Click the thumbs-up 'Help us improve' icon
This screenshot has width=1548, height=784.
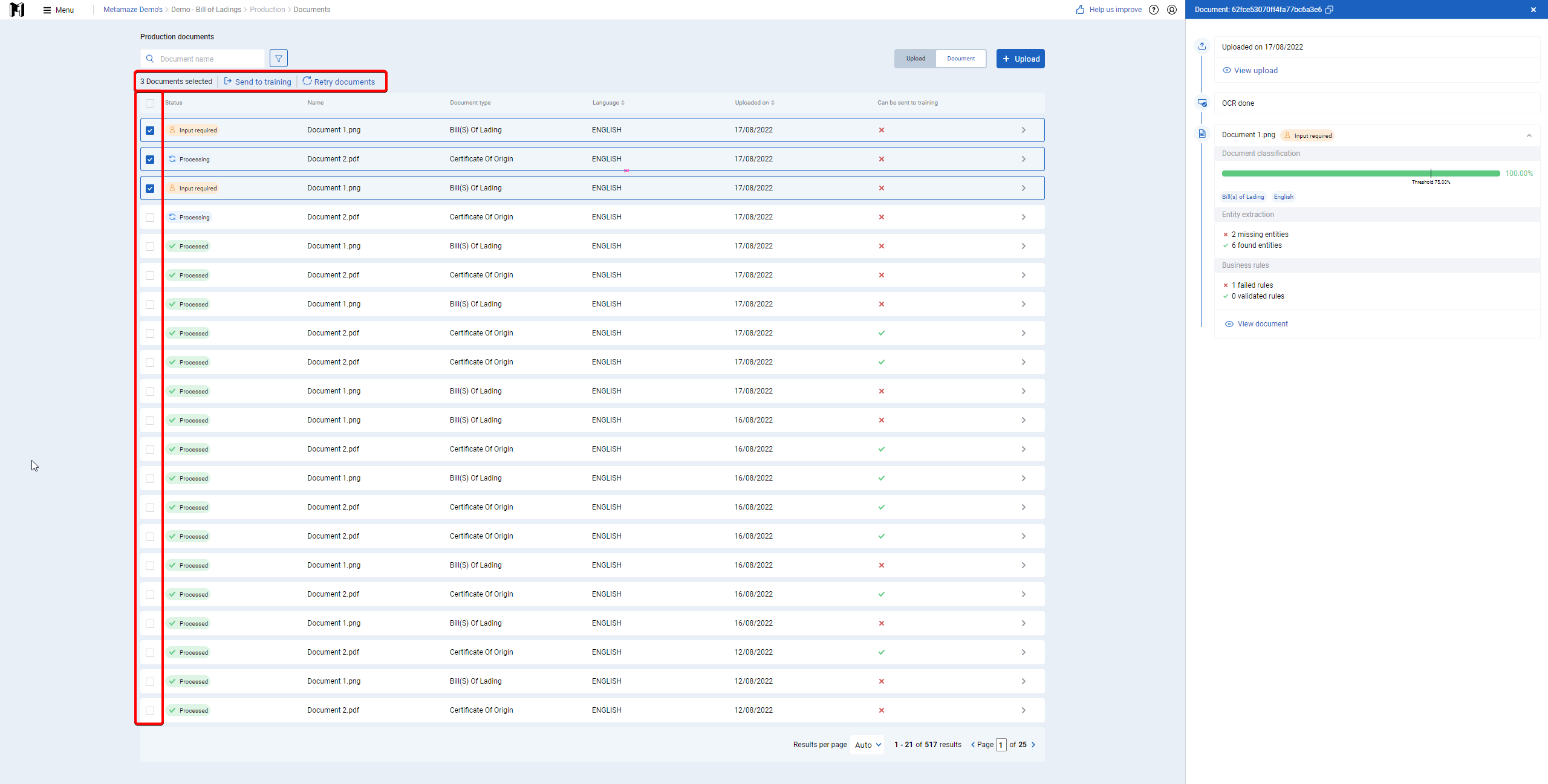click(1081, 10)
